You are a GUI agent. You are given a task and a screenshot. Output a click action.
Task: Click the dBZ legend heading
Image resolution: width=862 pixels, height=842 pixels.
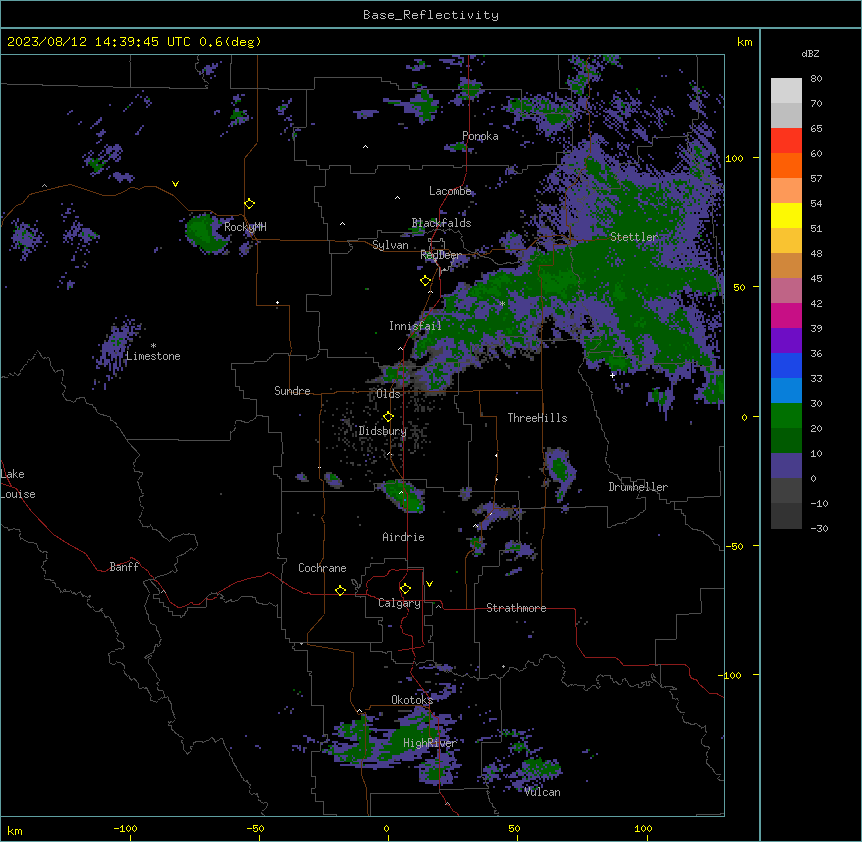click(810, 54)
